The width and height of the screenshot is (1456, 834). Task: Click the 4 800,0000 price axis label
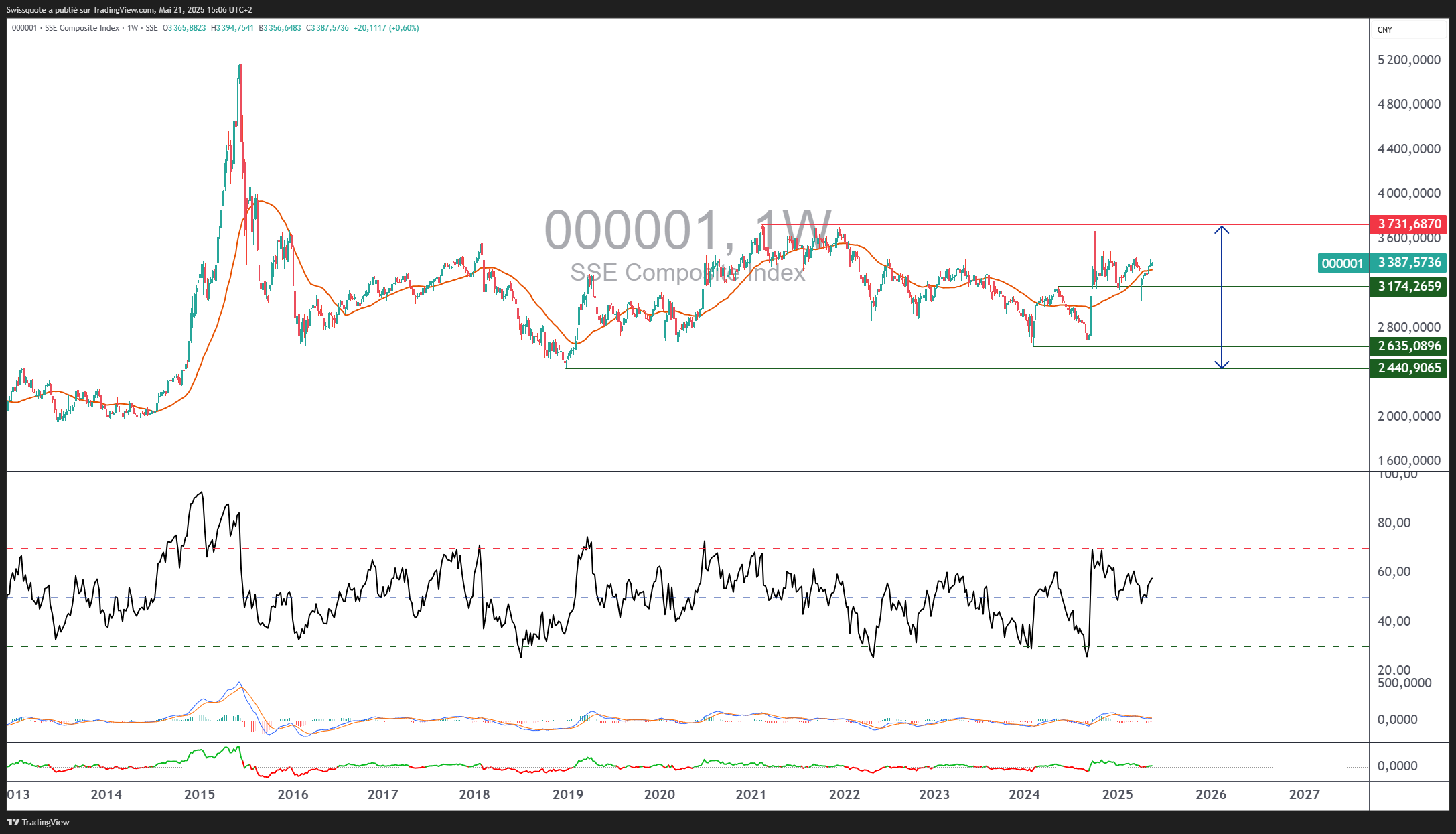(1409, 104)
